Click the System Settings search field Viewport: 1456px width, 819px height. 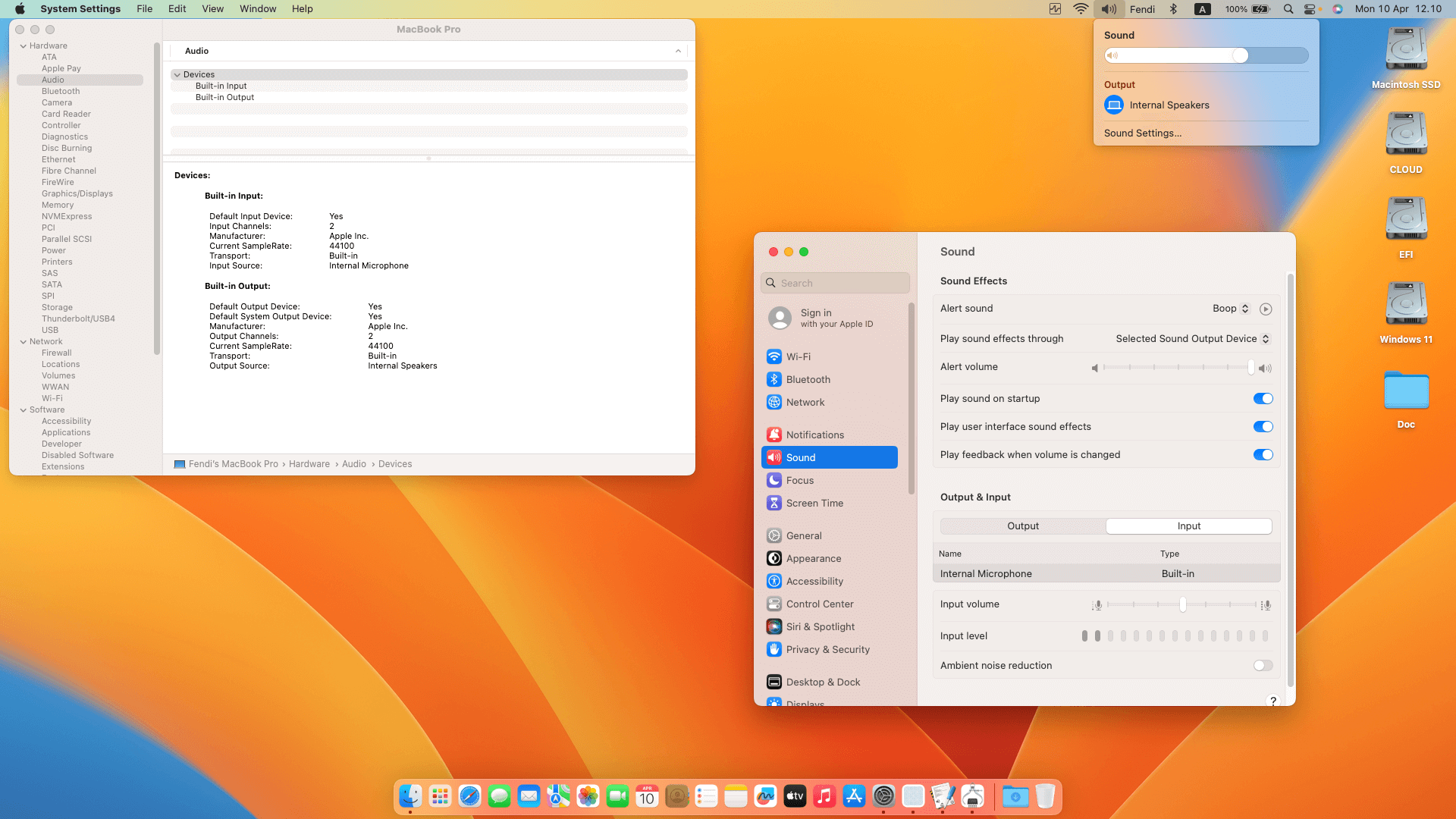tap(835, 283)
